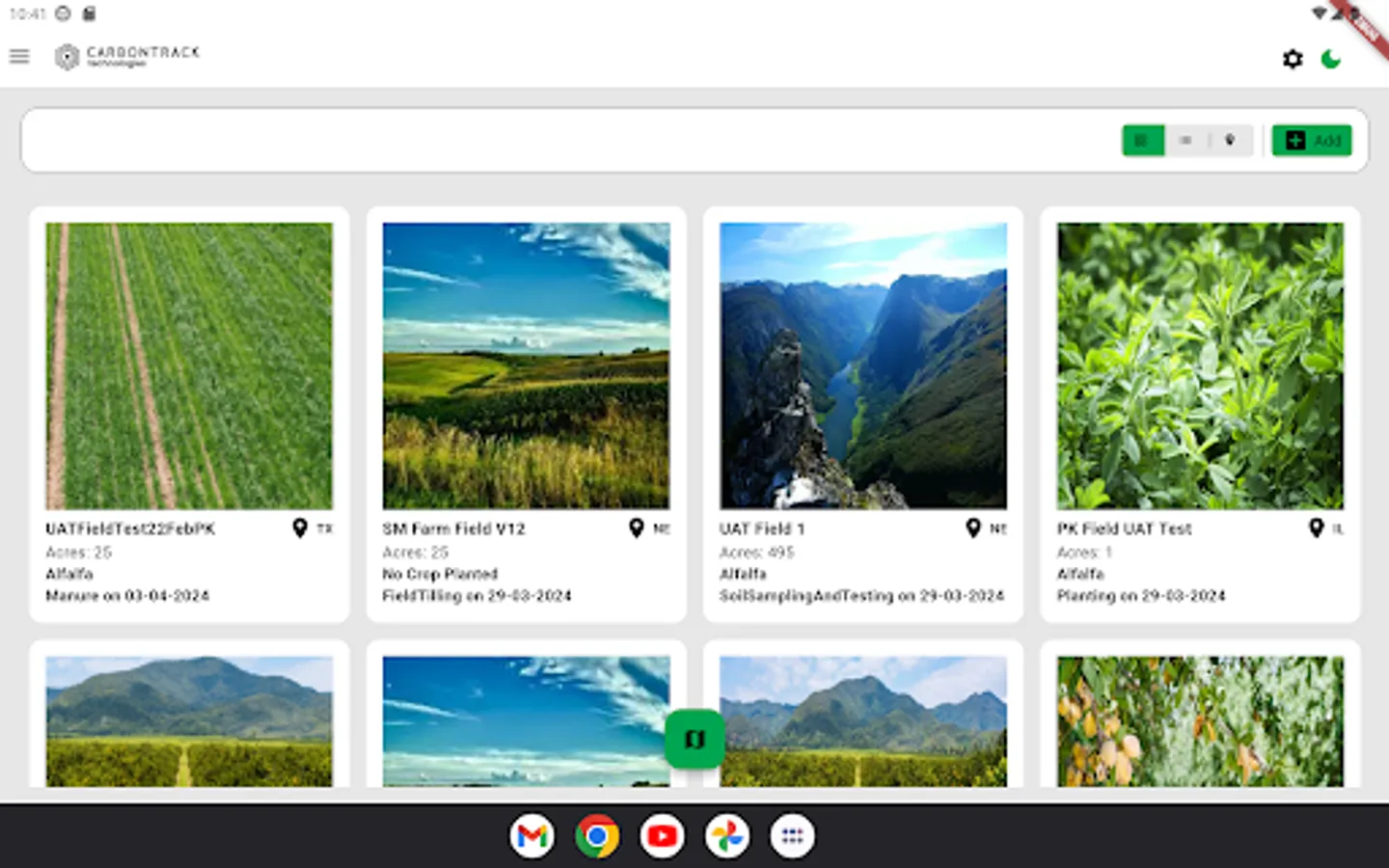Click 'Acres: 495' on UAT Field 1
Screen dimensions: 1389x868
(757, 553)
